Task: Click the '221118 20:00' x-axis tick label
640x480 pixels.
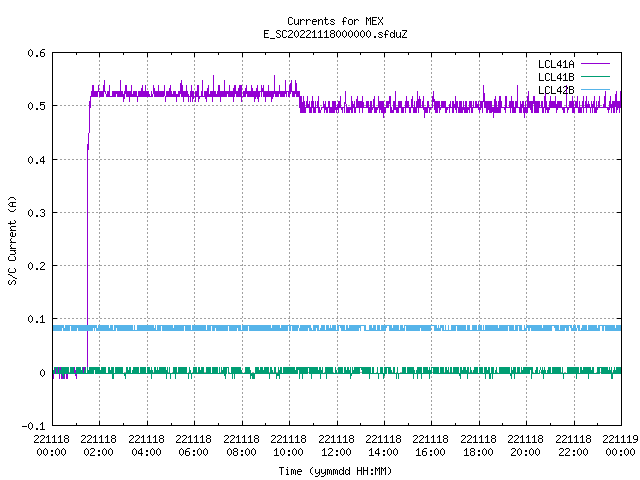Action: [x=525, y=446]
